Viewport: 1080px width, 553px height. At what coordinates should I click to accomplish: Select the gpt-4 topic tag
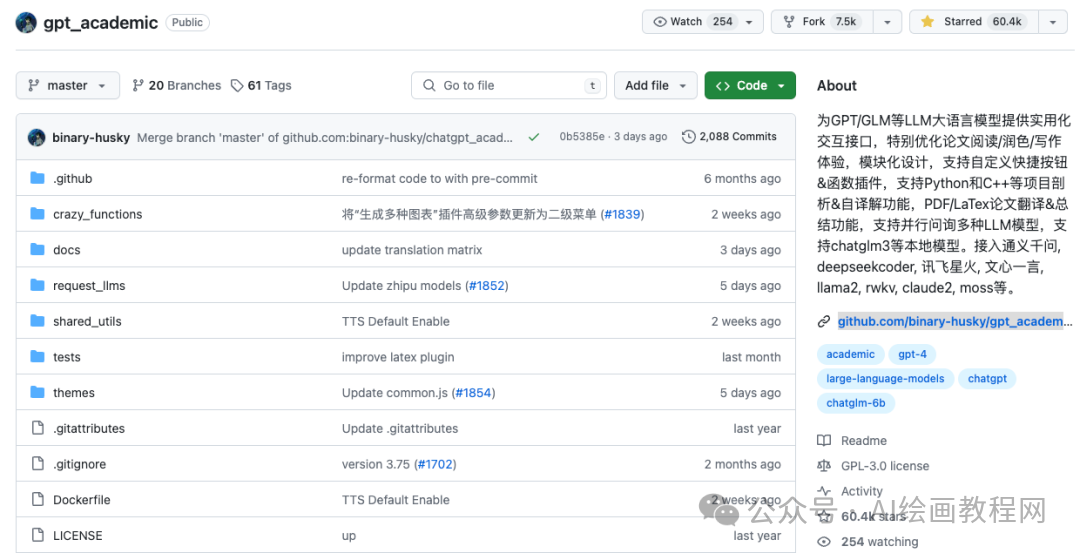[x=912, y=354]
